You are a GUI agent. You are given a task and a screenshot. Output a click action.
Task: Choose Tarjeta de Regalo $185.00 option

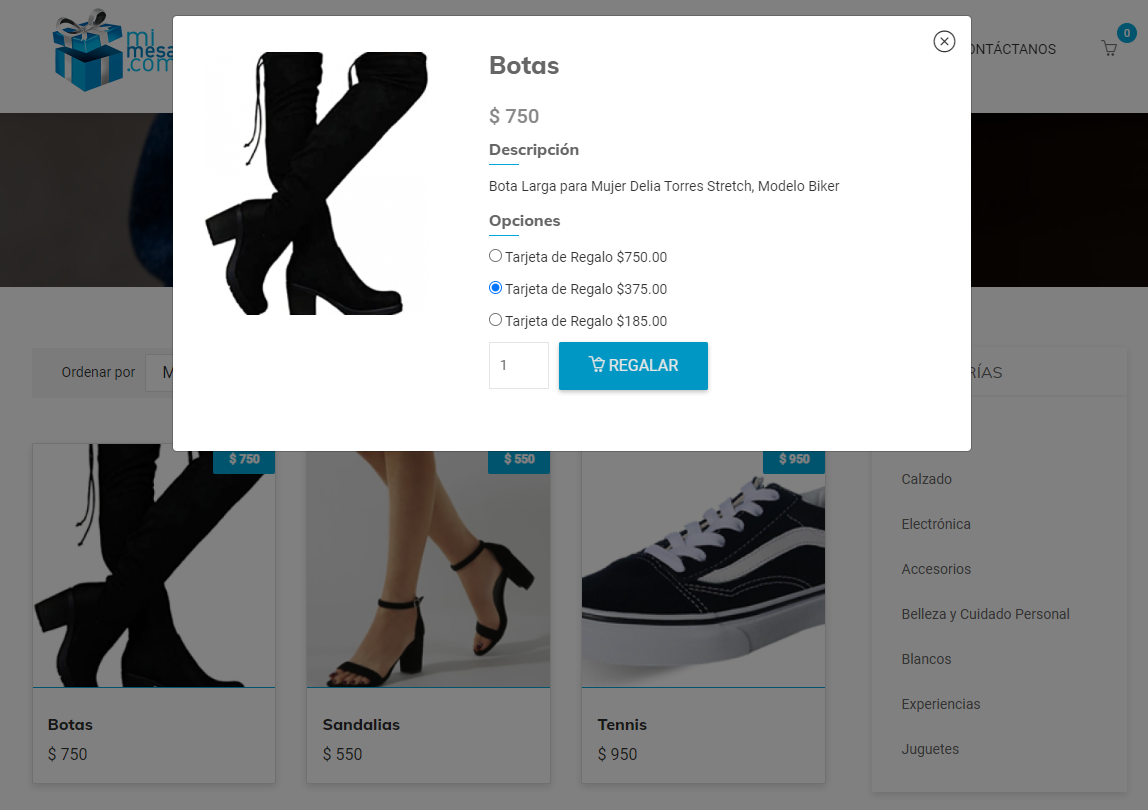495,320
